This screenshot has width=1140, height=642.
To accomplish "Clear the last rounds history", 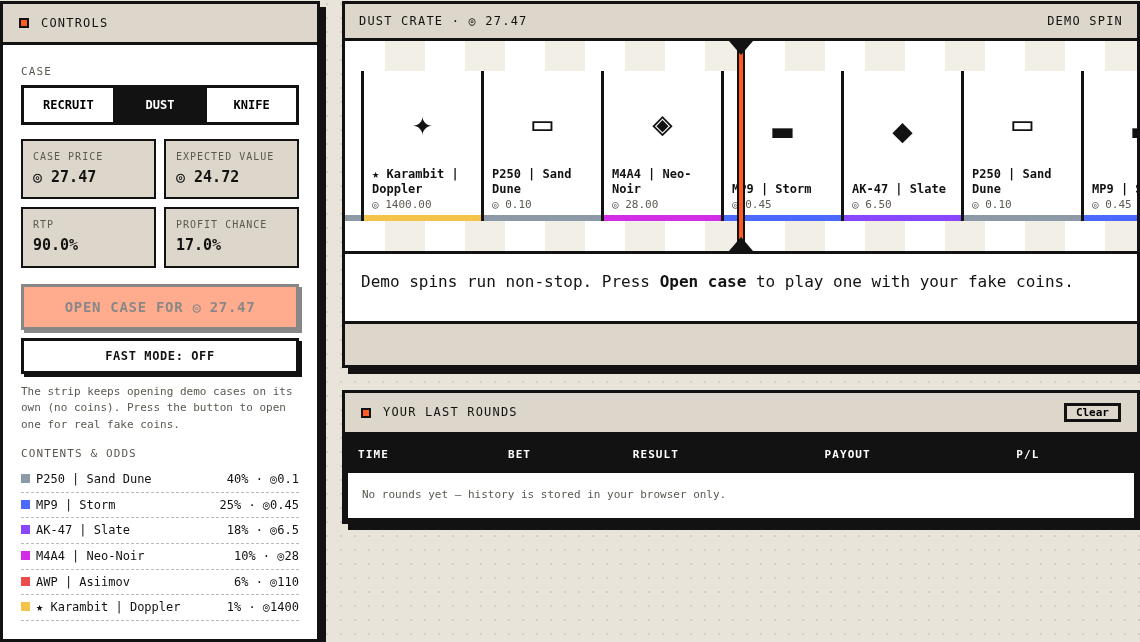I will tap(1092, 412).
